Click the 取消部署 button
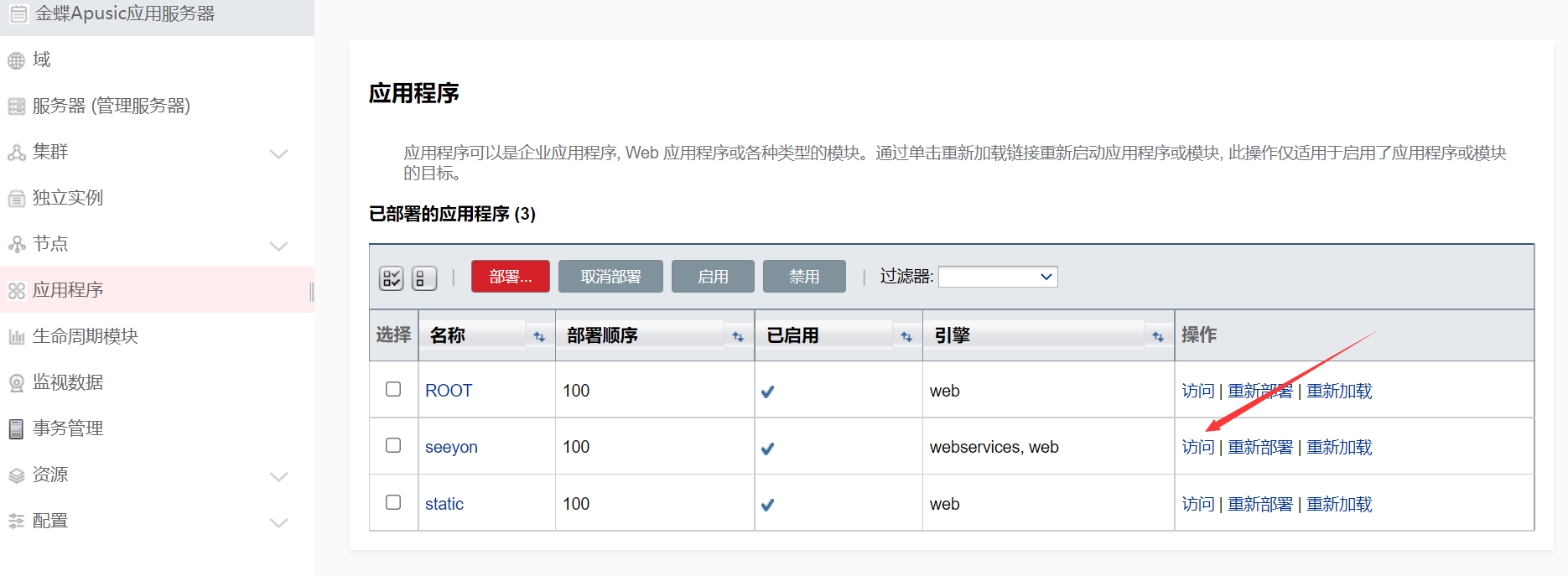 (610, 277)
